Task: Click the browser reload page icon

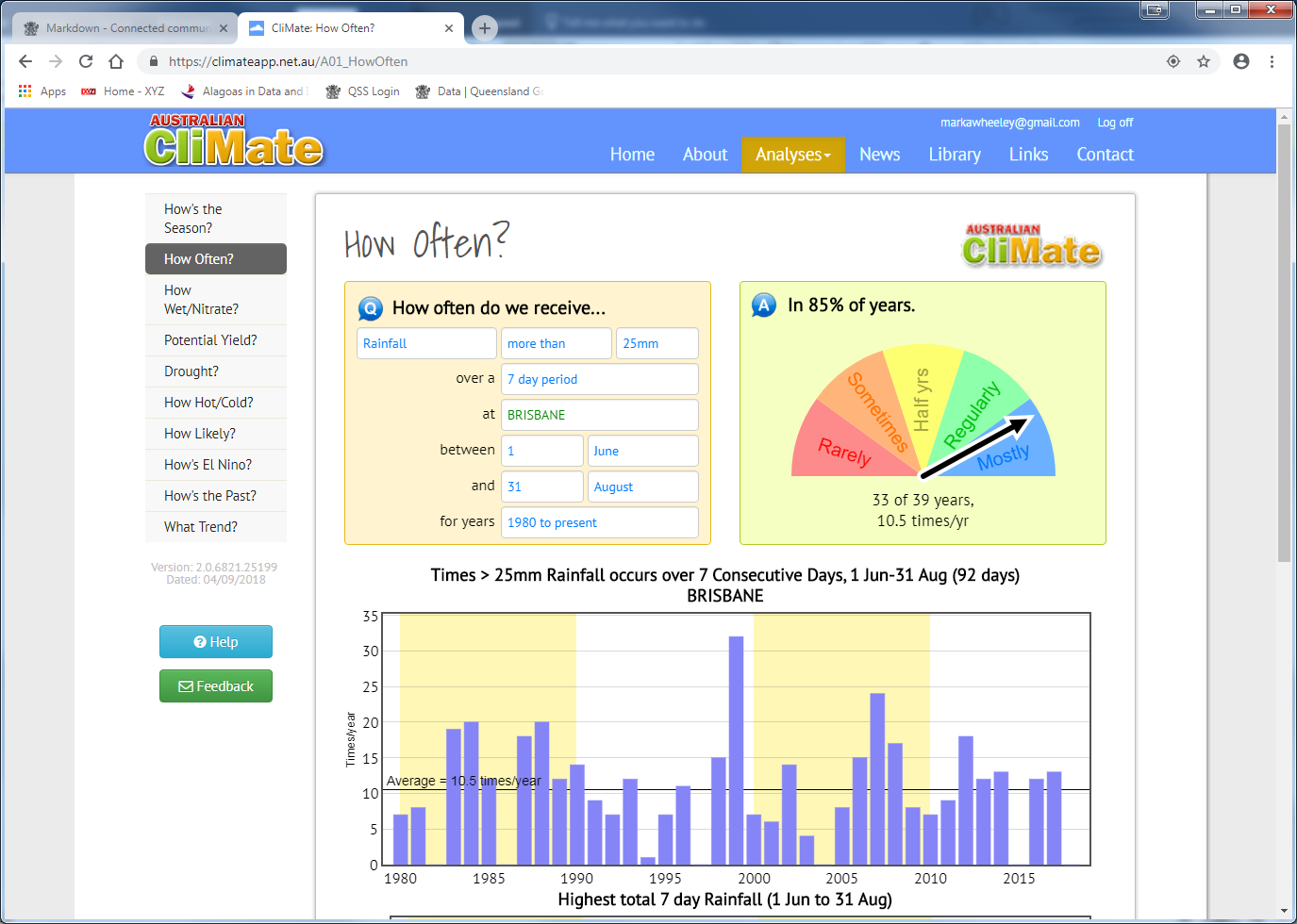Action: tap(86, 61)
